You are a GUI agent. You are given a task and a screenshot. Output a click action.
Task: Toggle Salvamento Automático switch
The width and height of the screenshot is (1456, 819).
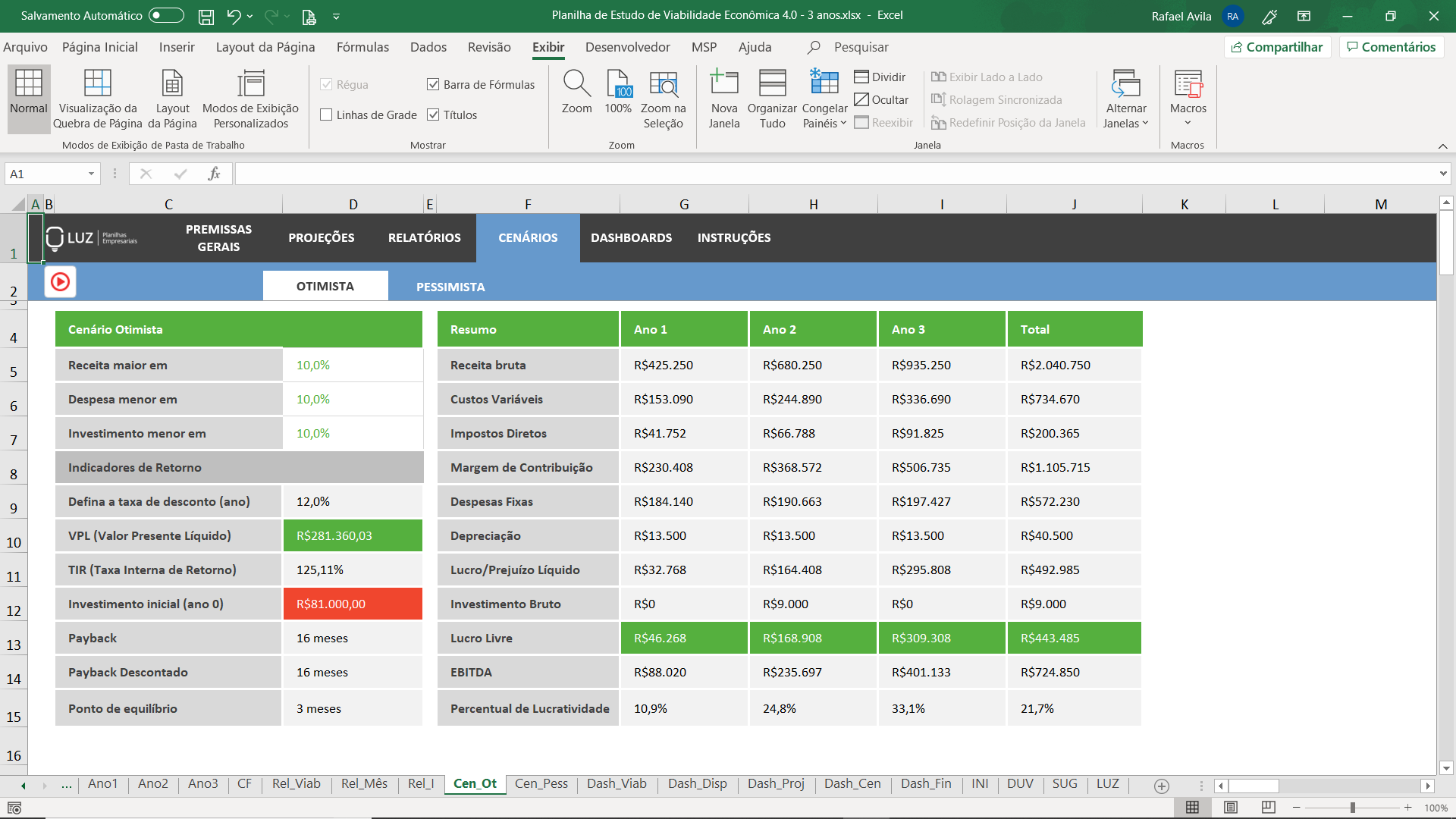[166, 16]
